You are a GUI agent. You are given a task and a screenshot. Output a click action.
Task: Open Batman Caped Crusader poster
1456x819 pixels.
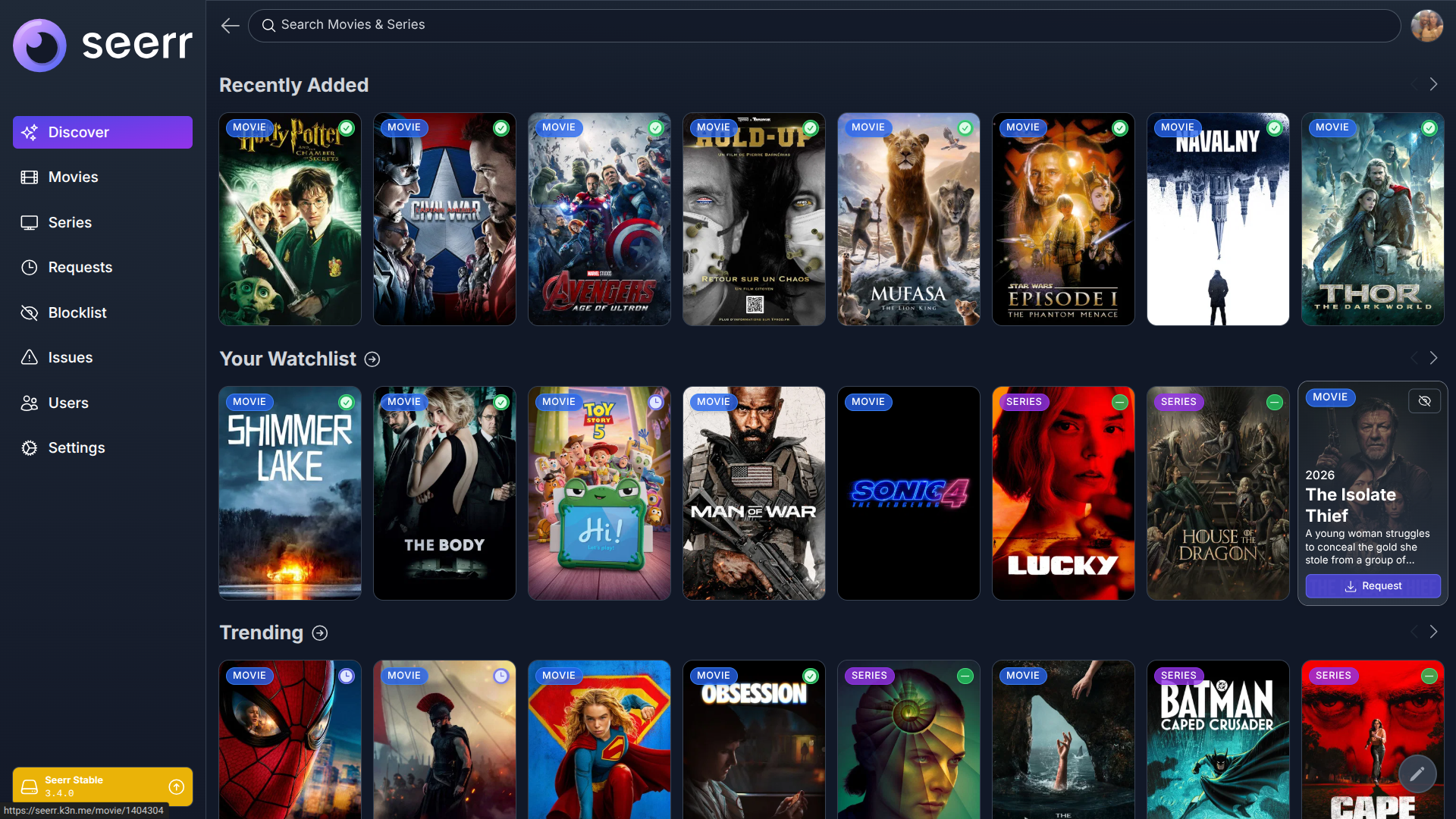point(1218,739)
